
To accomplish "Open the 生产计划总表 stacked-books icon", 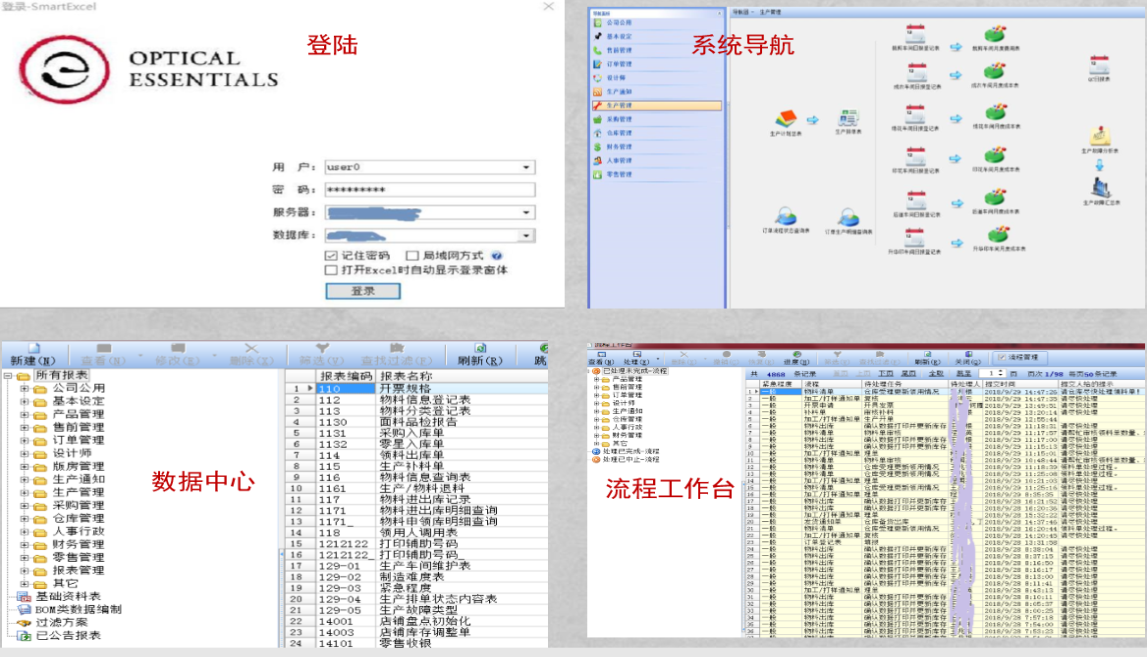I will coord(786,119).
